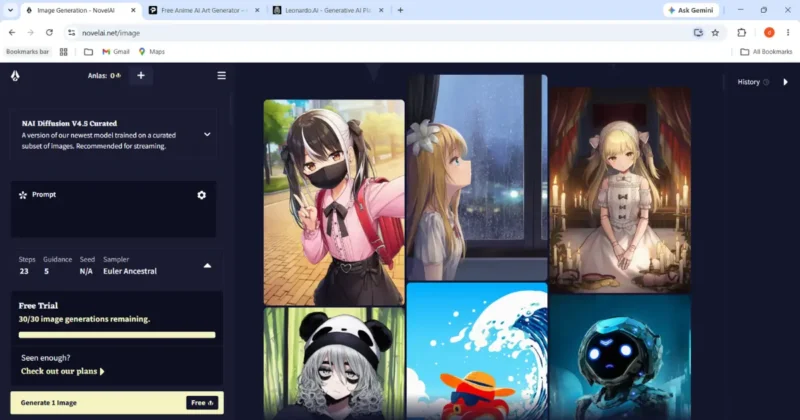Open the Chrome profile avatar
The height and width of the screenshot is (420, 800).
coord(769,33)
